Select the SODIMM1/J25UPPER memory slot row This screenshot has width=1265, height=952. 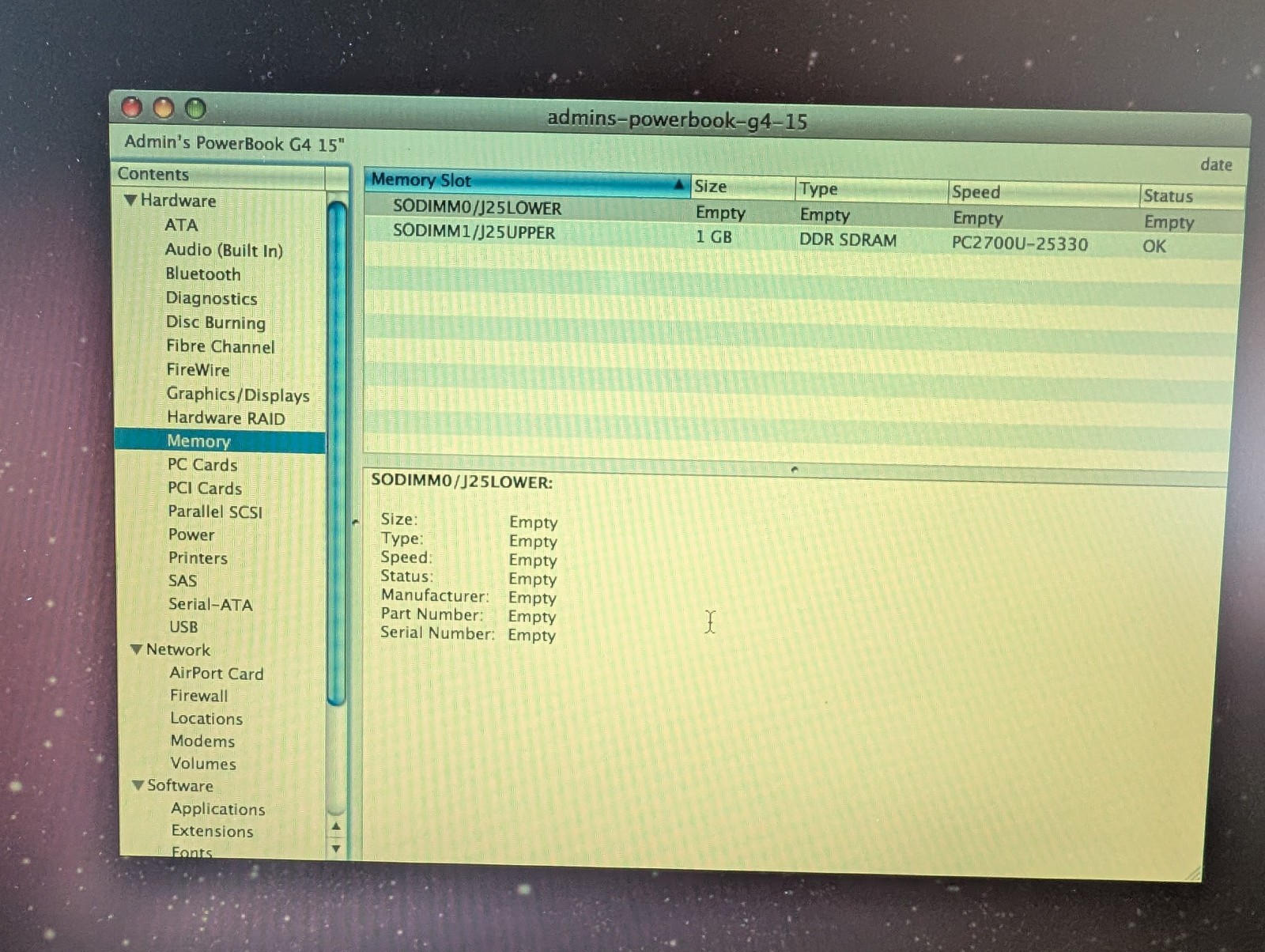click(x=803, y=238)
